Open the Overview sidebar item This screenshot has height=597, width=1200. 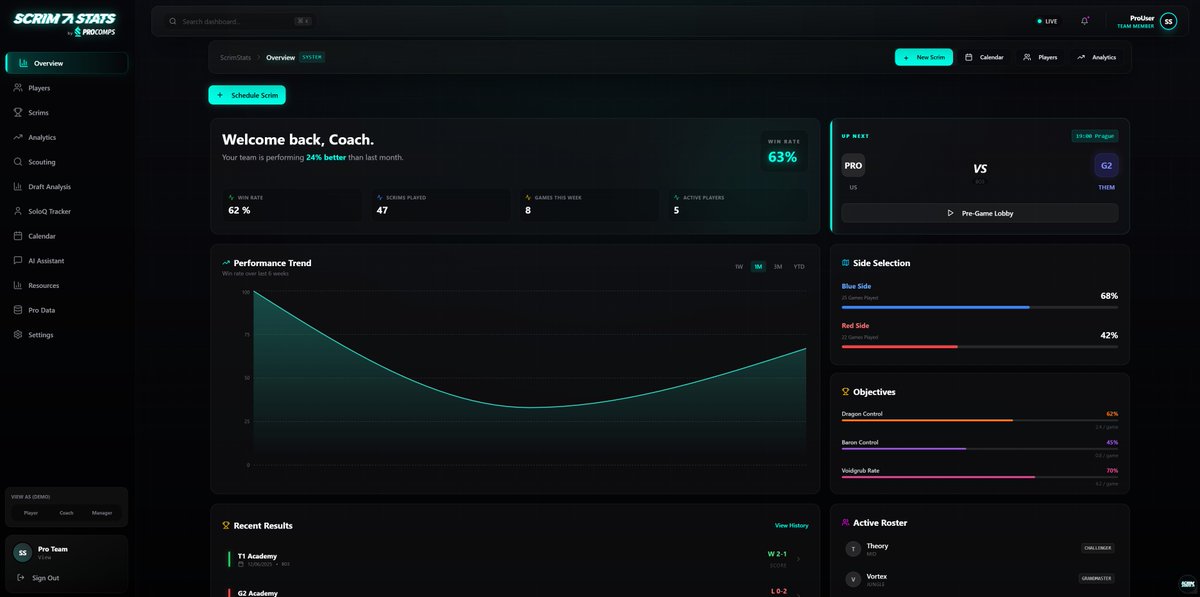tap(66, 63)
